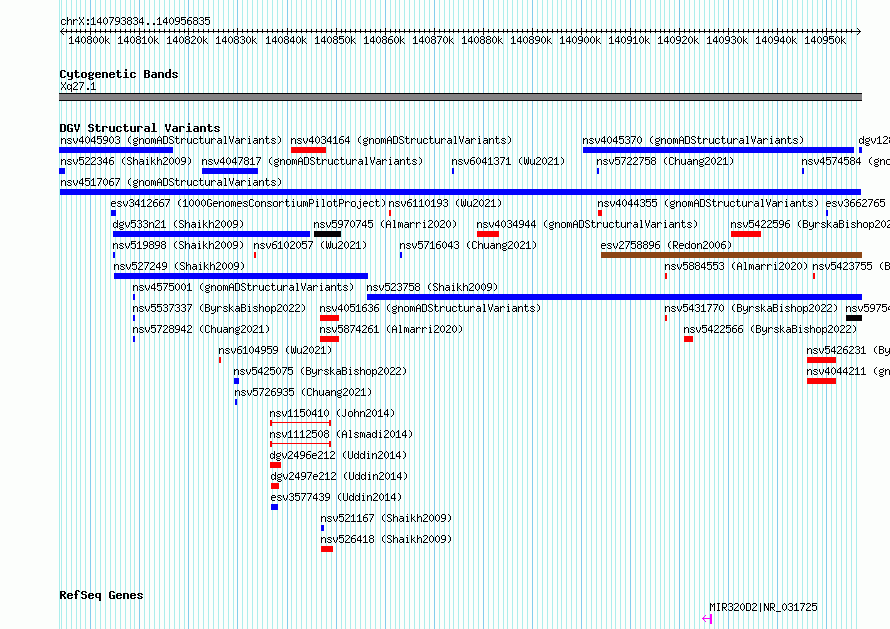This screenshot has height=629, width=890.
Task: Open nsv519898 (Shaikh2009) label
Action: point(178,245)
